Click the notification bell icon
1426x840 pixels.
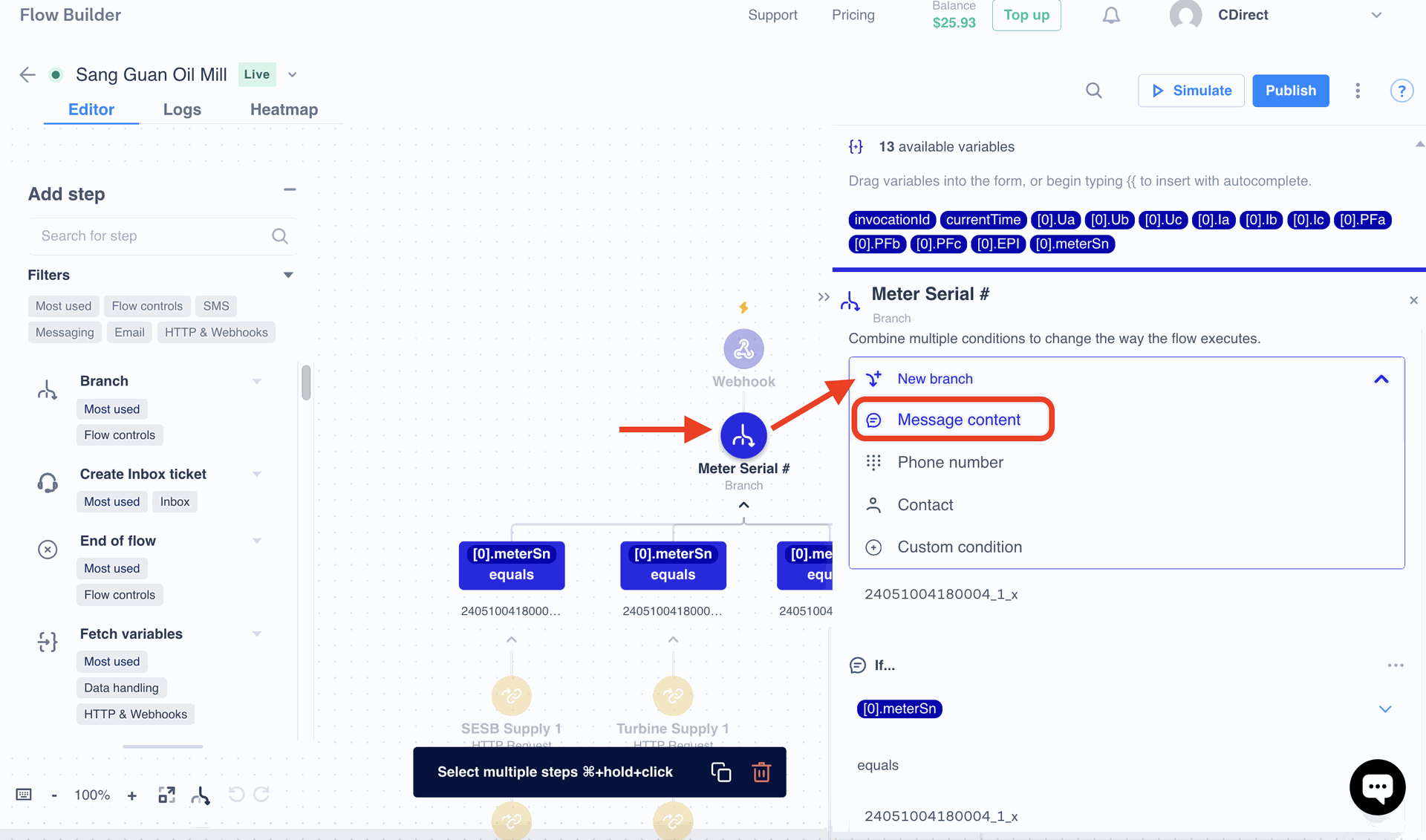[x=1111, y=16]
